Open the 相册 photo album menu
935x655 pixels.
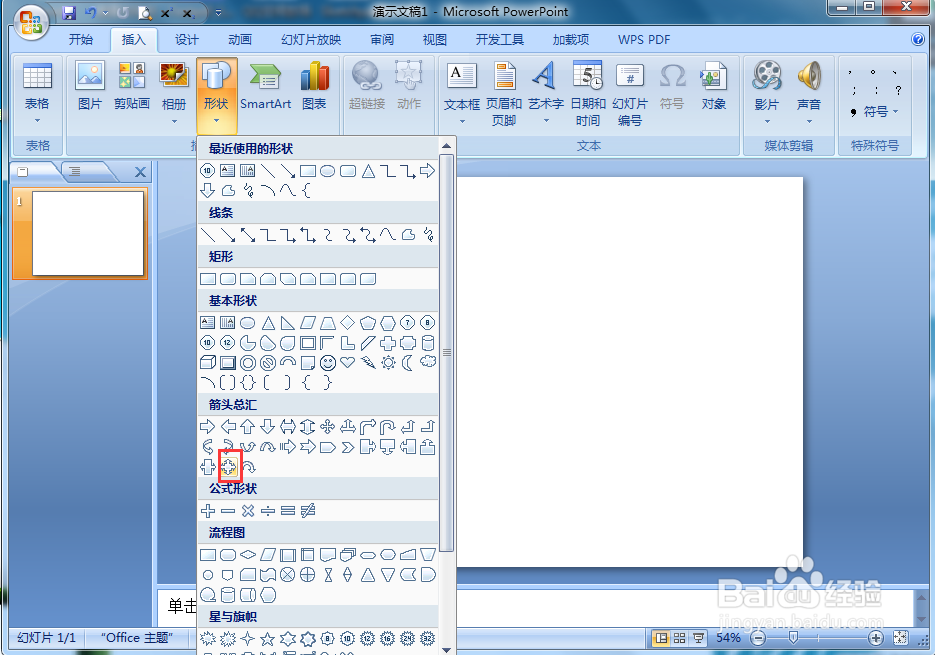174,94
